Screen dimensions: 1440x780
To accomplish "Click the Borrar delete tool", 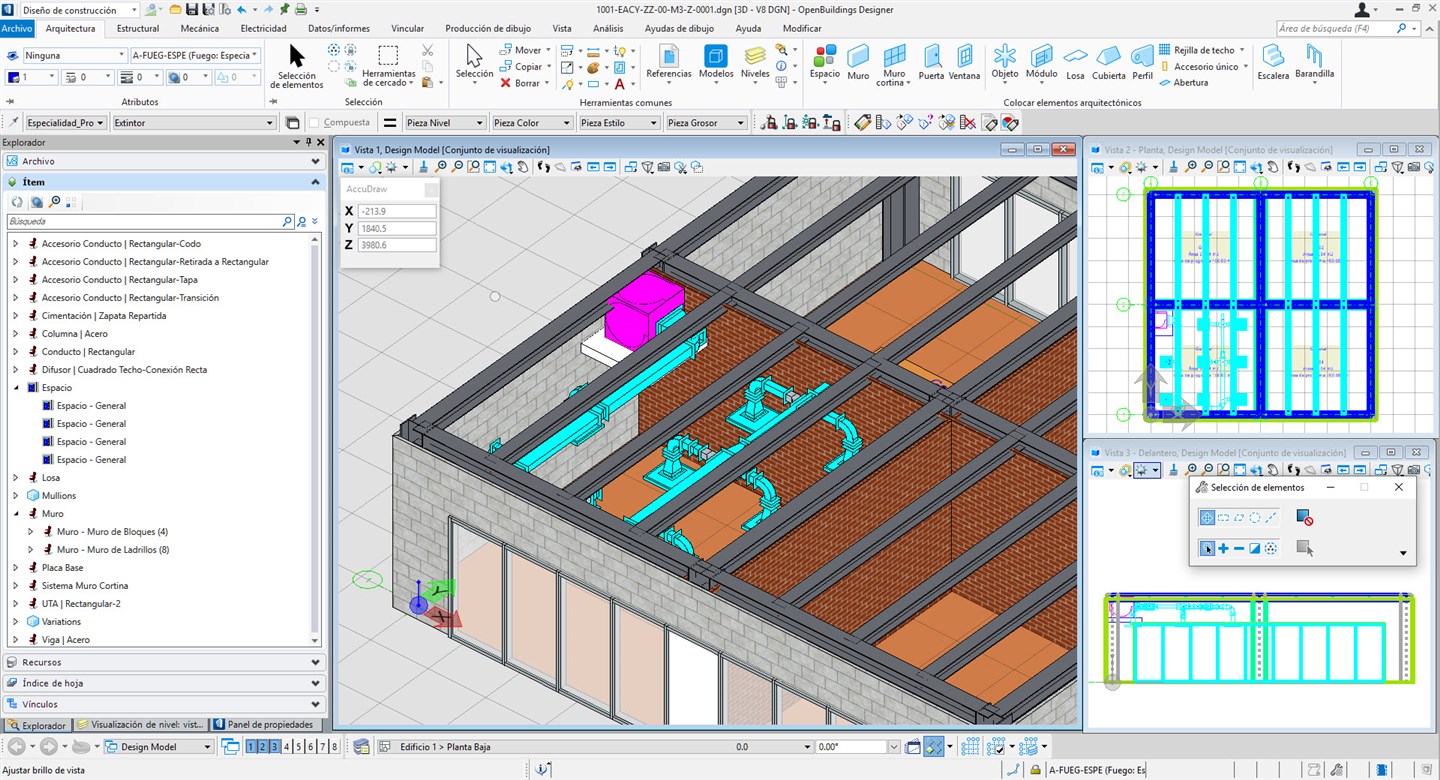I will point(520,84).
